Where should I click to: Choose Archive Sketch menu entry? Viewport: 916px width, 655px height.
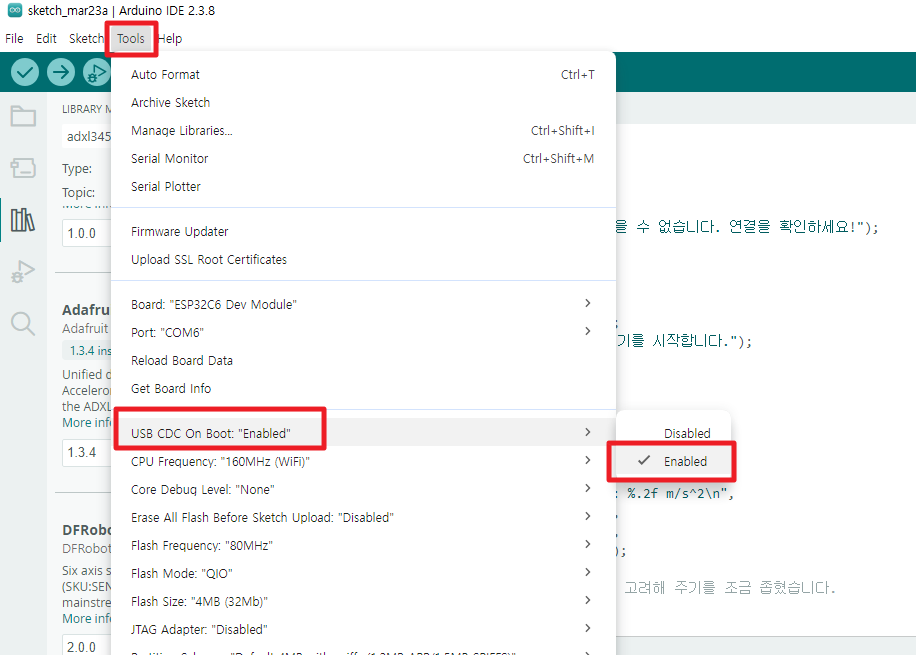(x=363, y=102)
